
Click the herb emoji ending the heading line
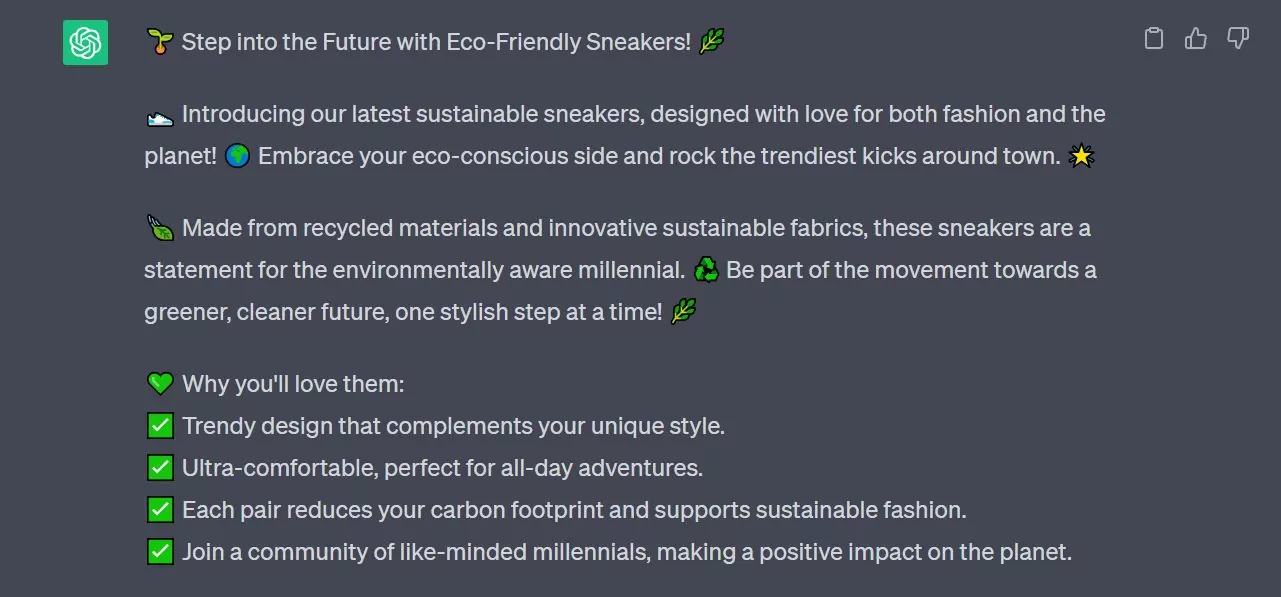(x=711, y=42)
